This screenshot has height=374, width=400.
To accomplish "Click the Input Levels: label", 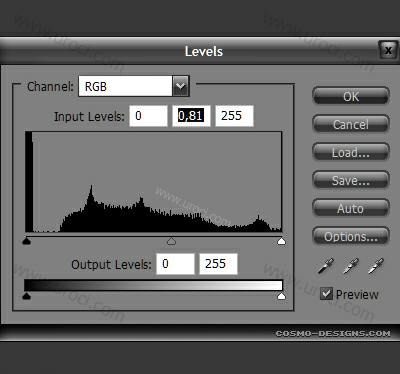I will pyautogui.click(x=89, y=117).
